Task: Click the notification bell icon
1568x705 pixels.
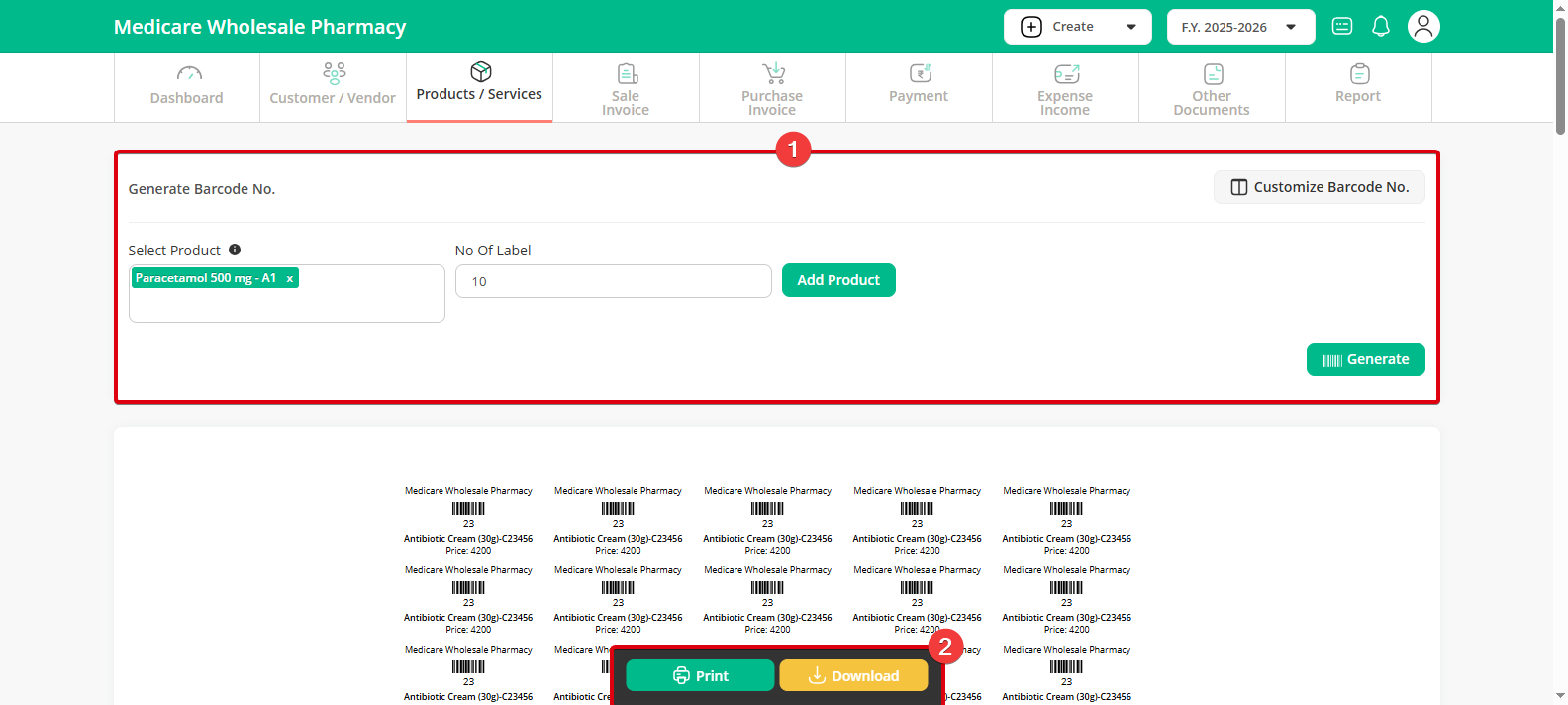Action: click(x=1381, y=27)
